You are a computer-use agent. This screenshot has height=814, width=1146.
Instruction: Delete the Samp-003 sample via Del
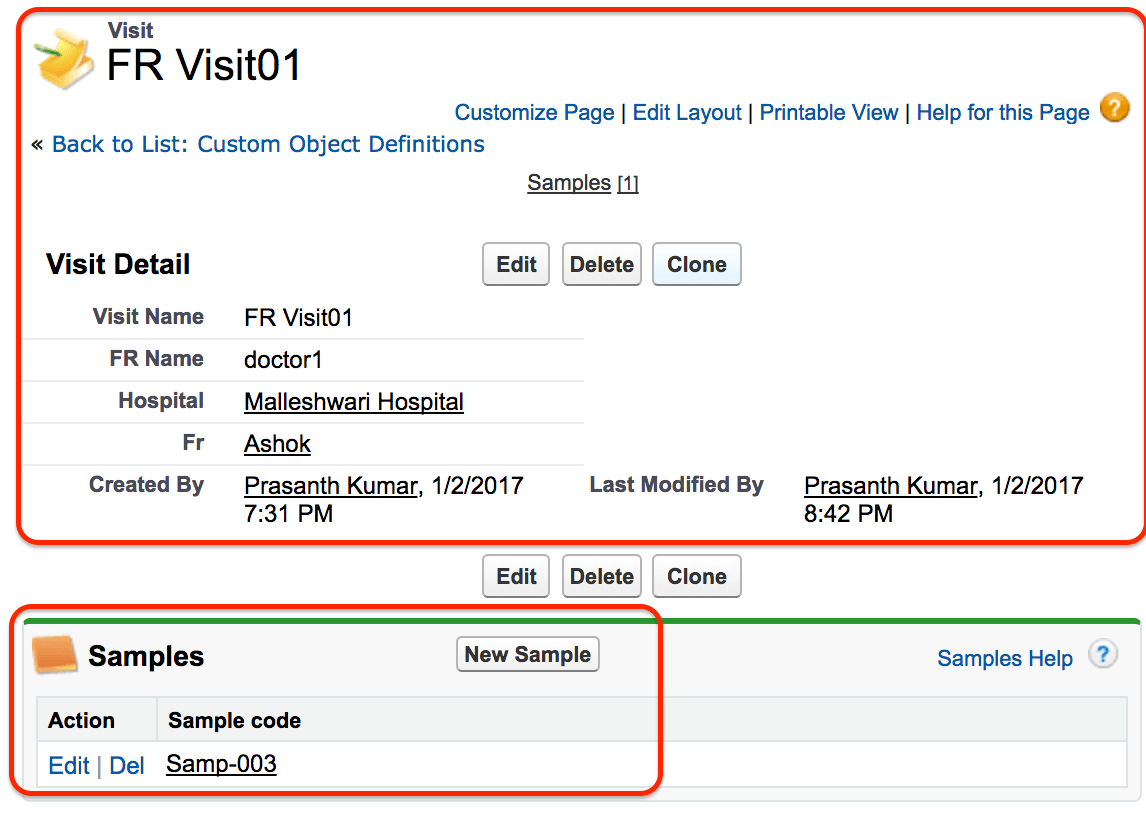click(127, 766)
